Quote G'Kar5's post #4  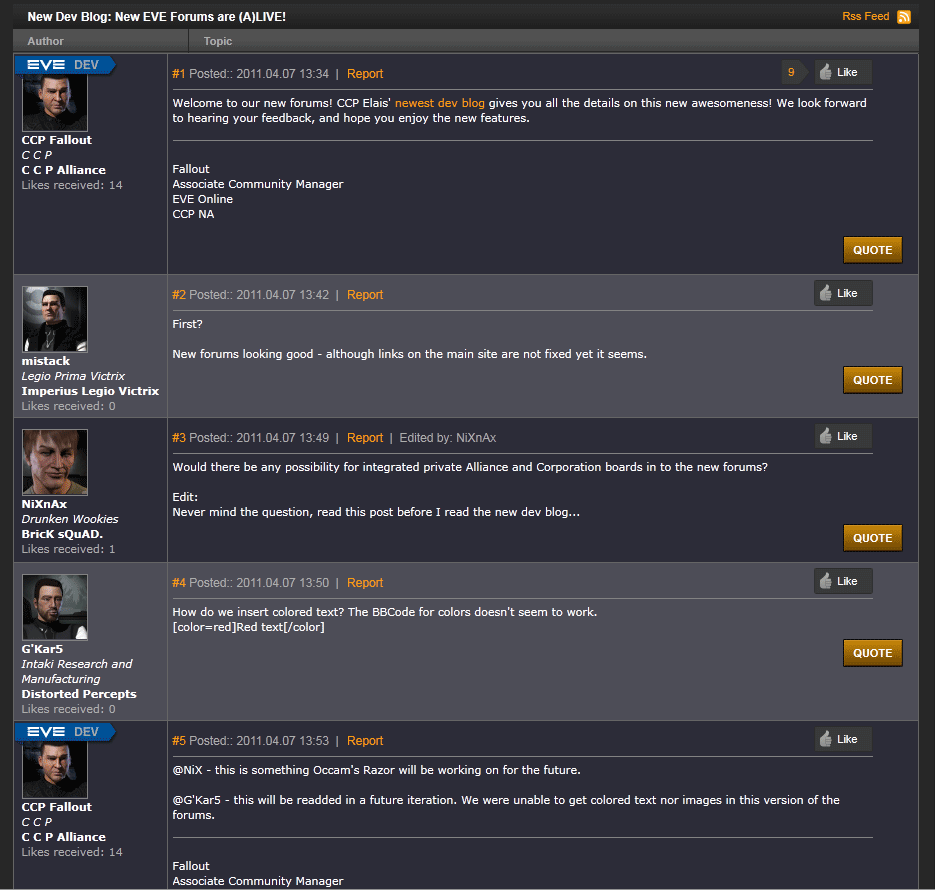coord(872,653)
